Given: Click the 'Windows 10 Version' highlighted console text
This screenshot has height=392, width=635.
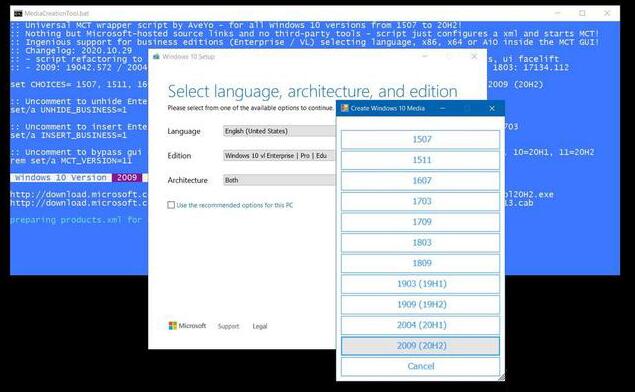Looking at the screenshot, I should (61, 177).
